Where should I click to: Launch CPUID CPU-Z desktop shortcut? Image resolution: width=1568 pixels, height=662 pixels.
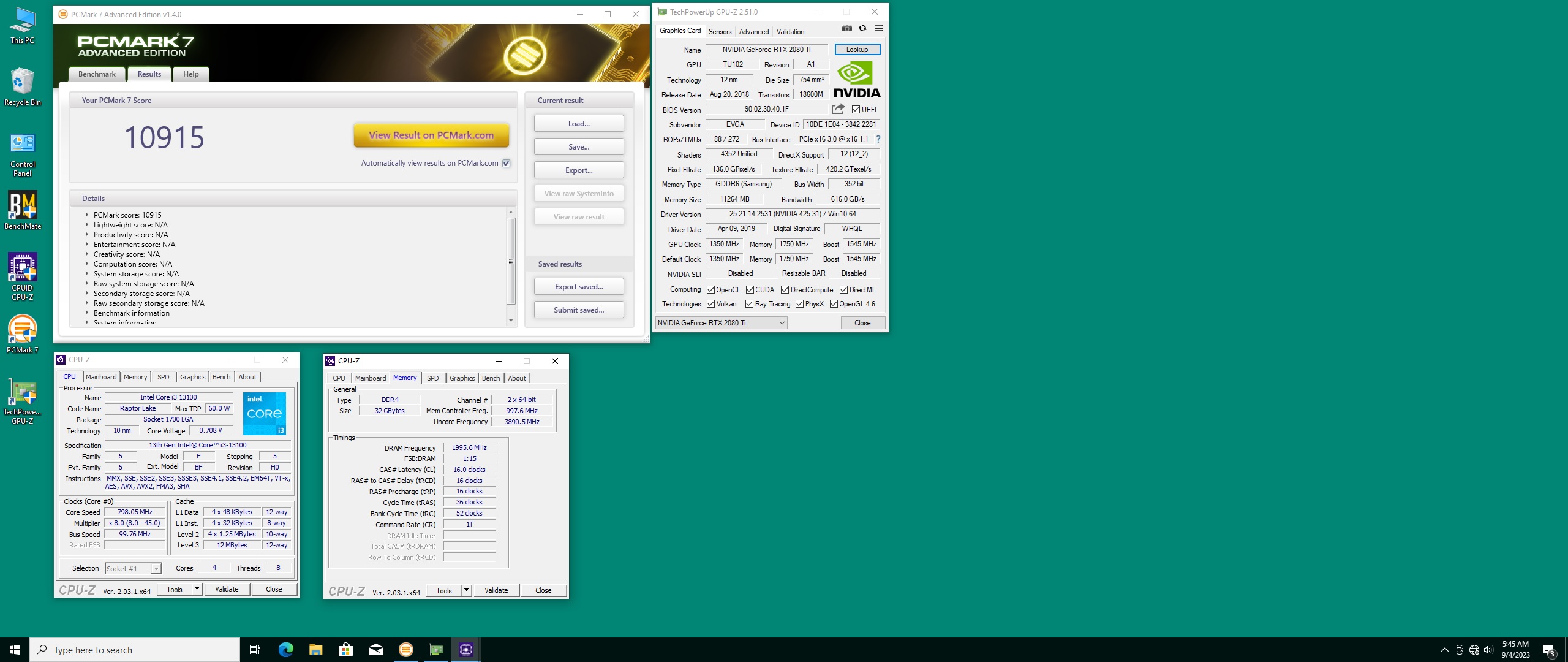pos(23,276)
